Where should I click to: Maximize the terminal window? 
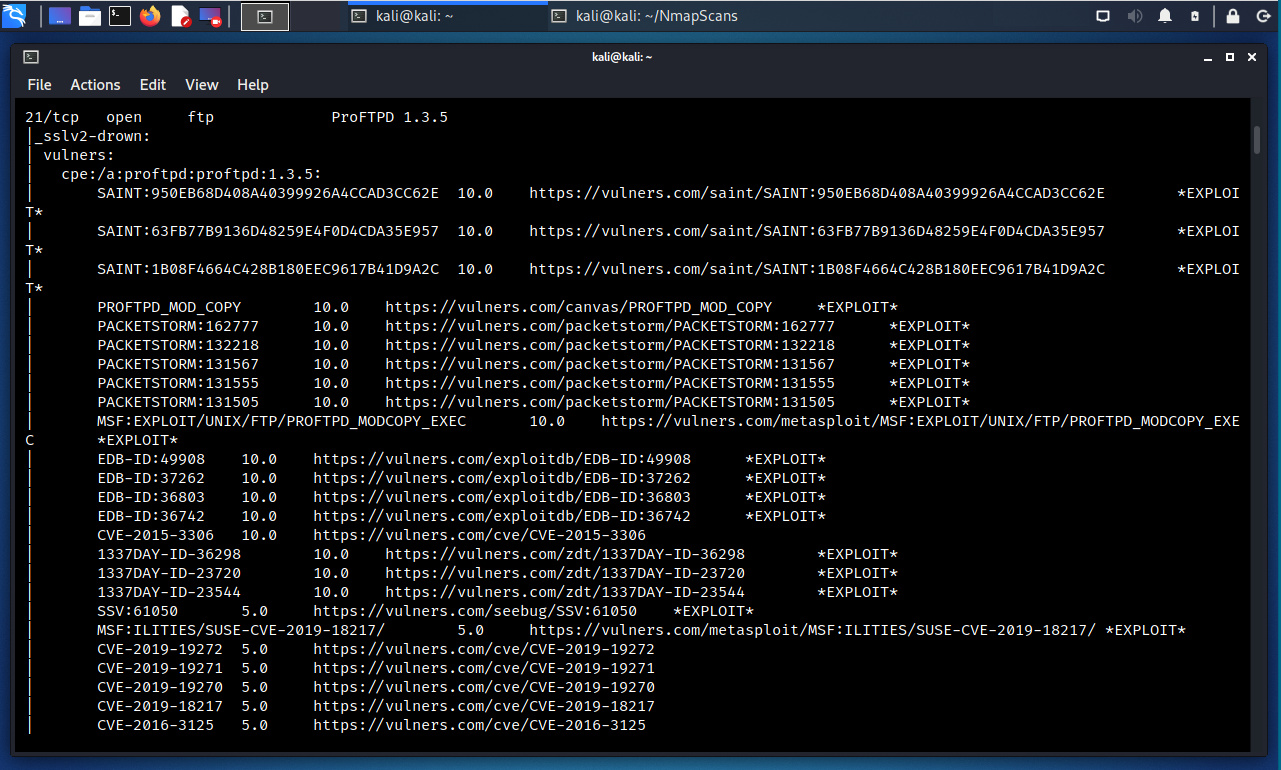(x=1230, y=57)
